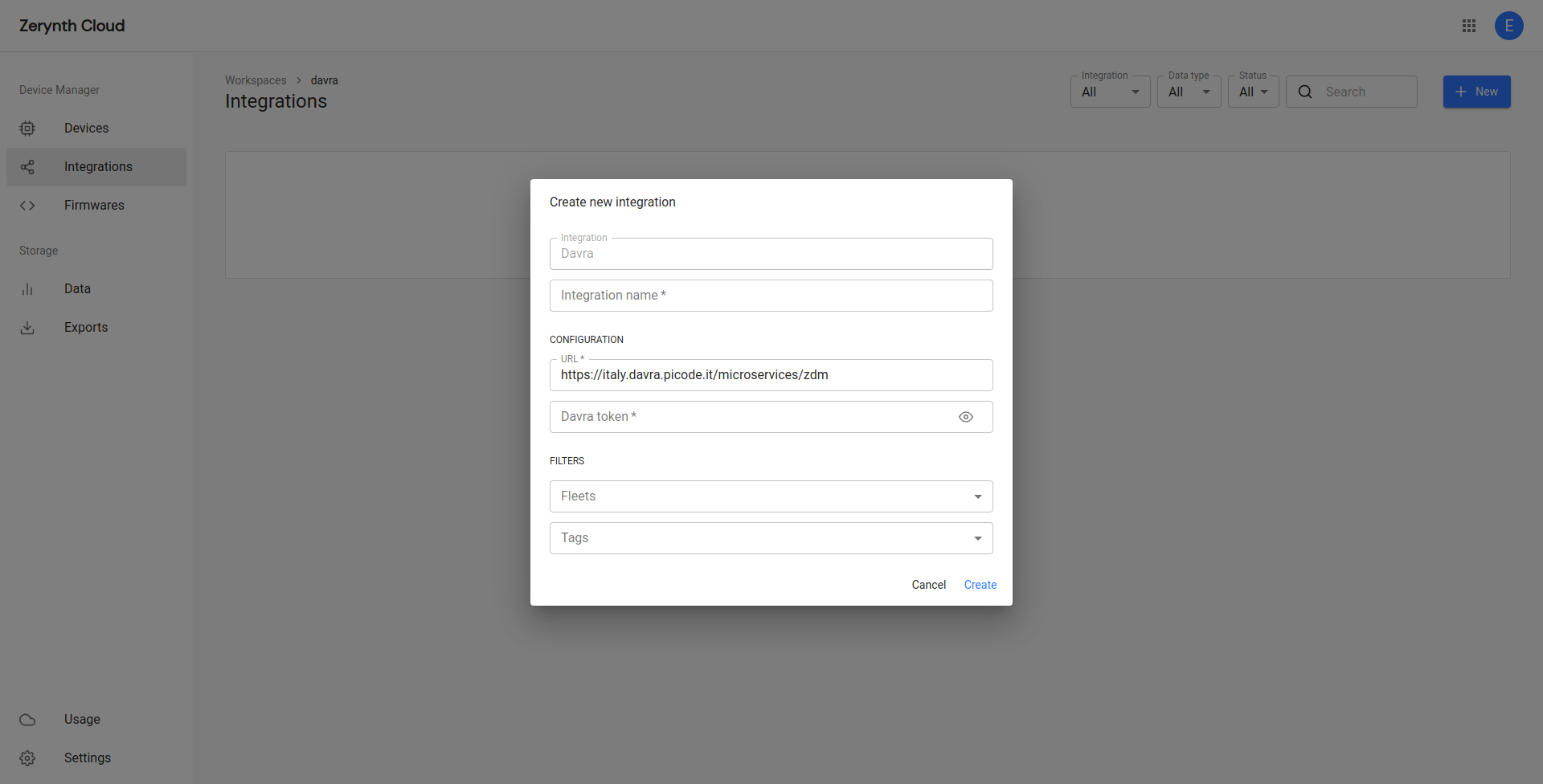Screen dimensions: 1543x784
Task: Click the disabled Integration Davra field
Action: [x=771, y=254]
